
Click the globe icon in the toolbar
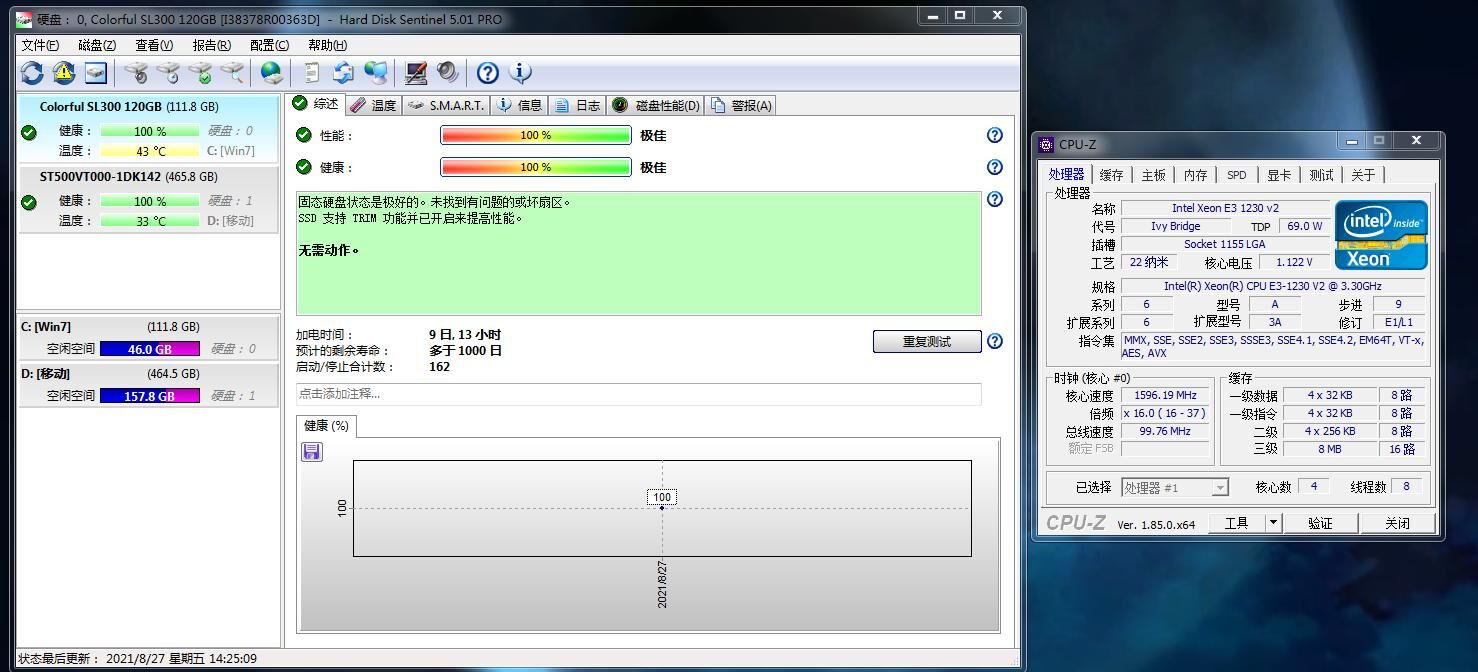(271, 73)
